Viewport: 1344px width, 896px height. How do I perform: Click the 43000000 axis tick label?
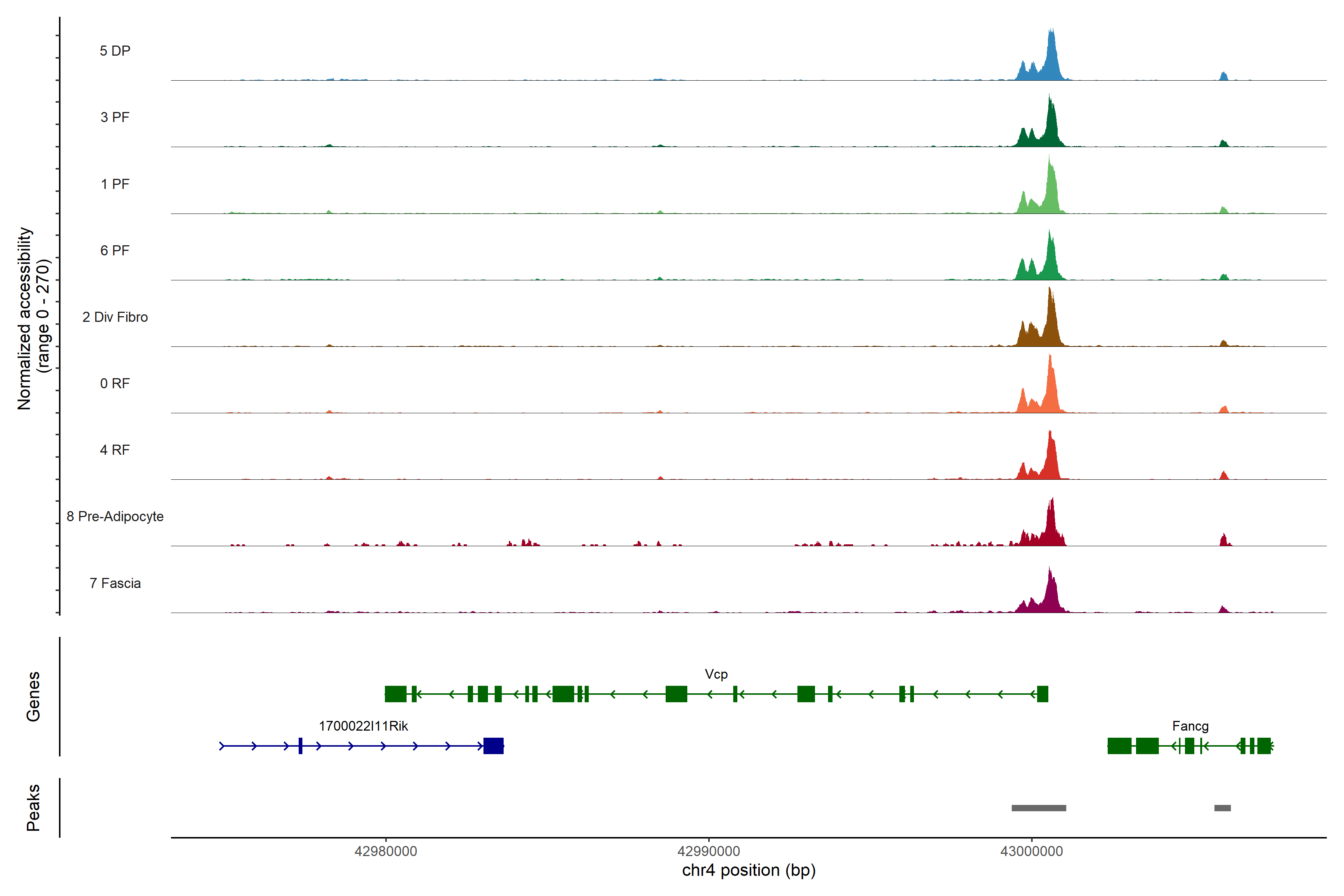[1032, 852]
